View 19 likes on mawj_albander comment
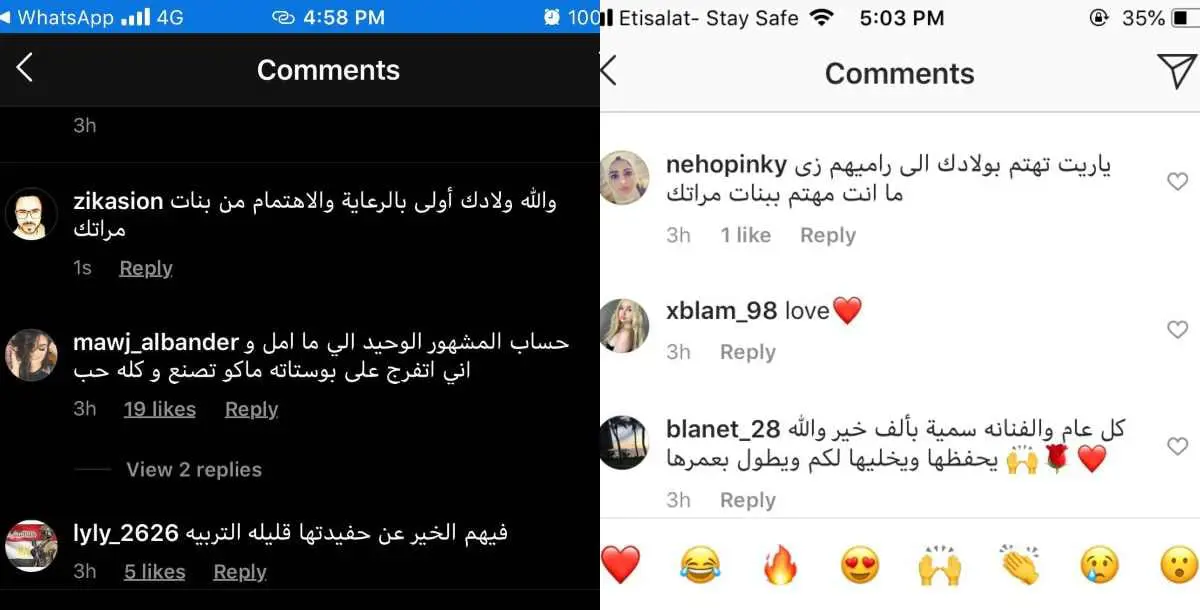The width and height of the screenshot is (1200, 610). click(160, 409)
